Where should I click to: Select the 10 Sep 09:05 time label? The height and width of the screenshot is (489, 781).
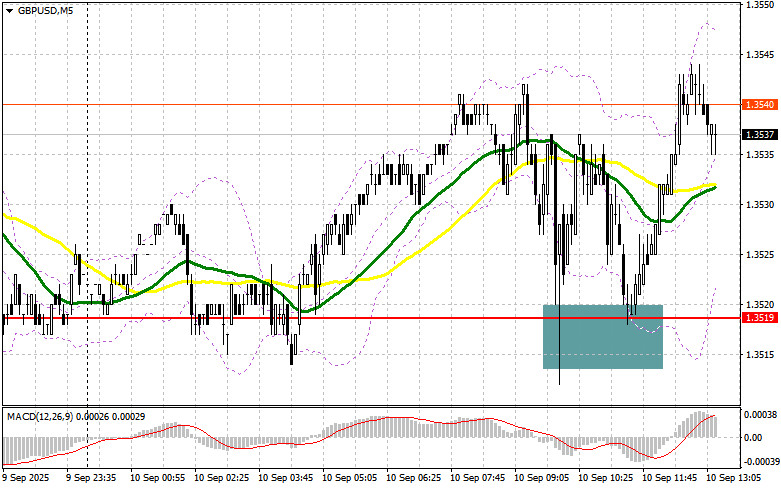pyautogui.click(x=541, y=478)
